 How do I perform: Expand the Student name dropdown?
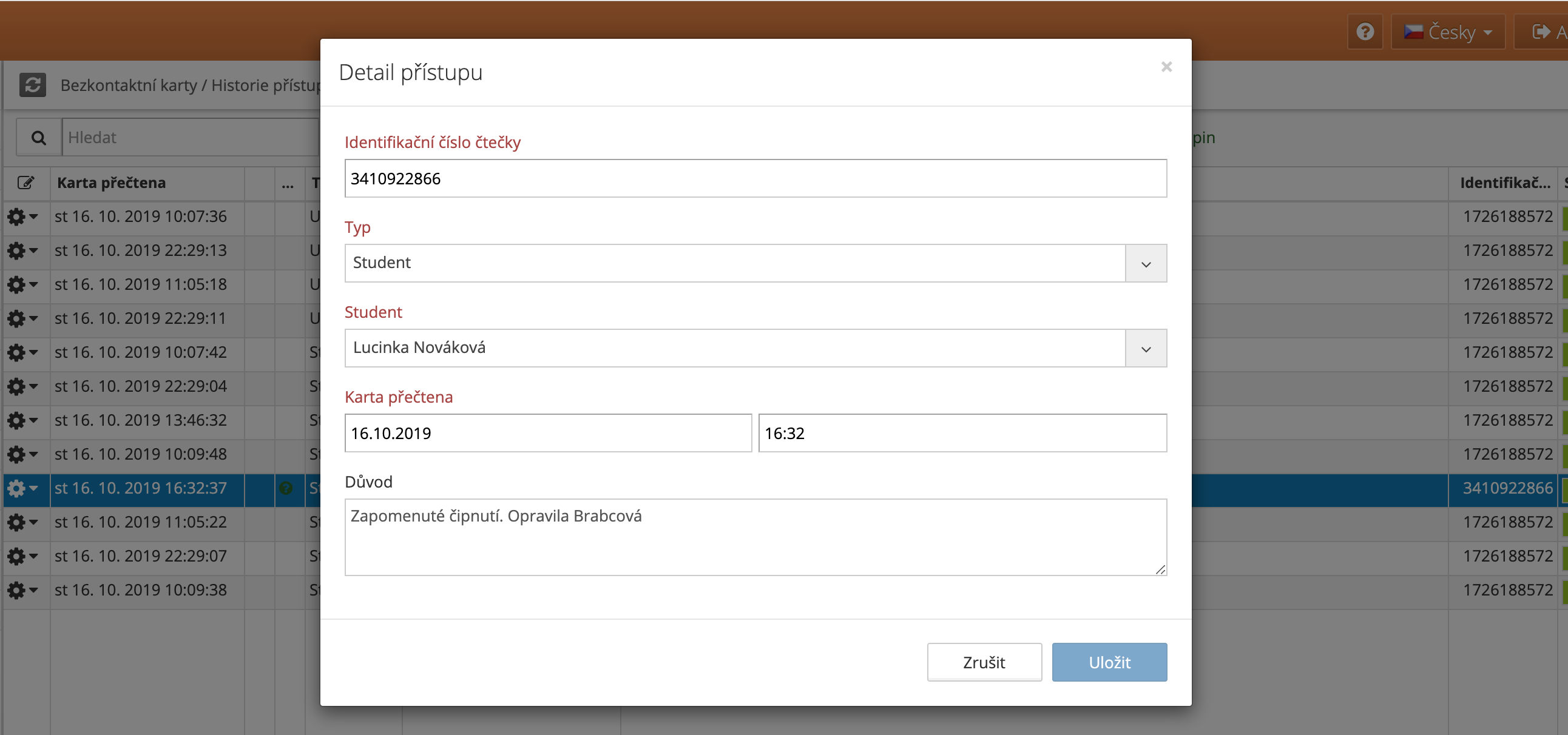click(x=1146, y=349)
